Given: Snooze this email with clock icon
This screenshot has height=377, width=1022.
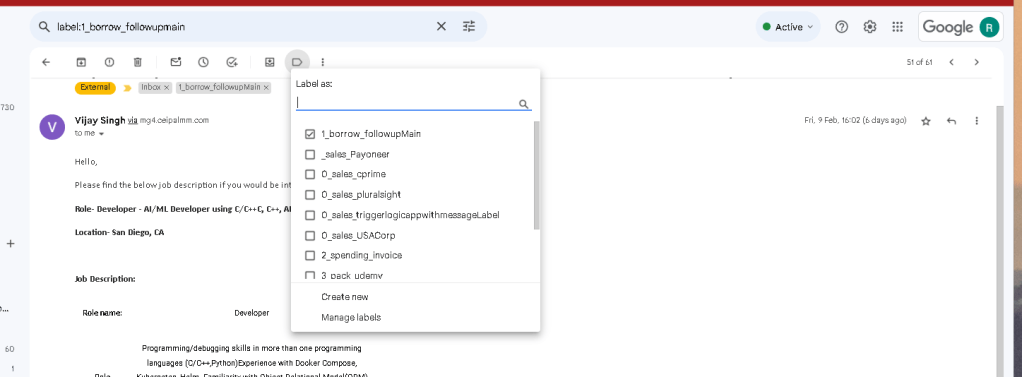Looking at the screenshot, I should [203, 62].
